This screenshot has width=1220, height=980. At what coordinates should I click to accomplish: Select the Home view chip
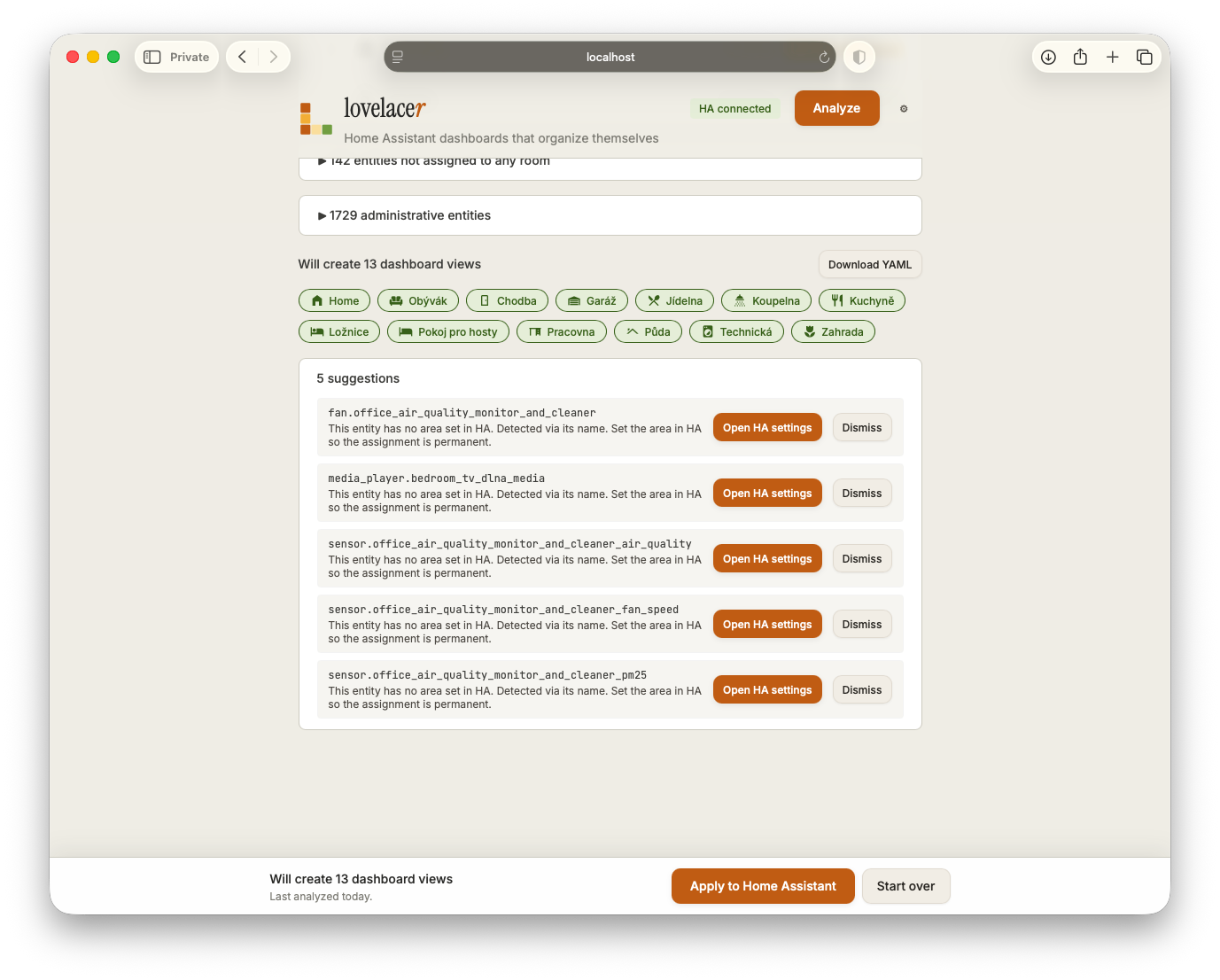(335, 301)
